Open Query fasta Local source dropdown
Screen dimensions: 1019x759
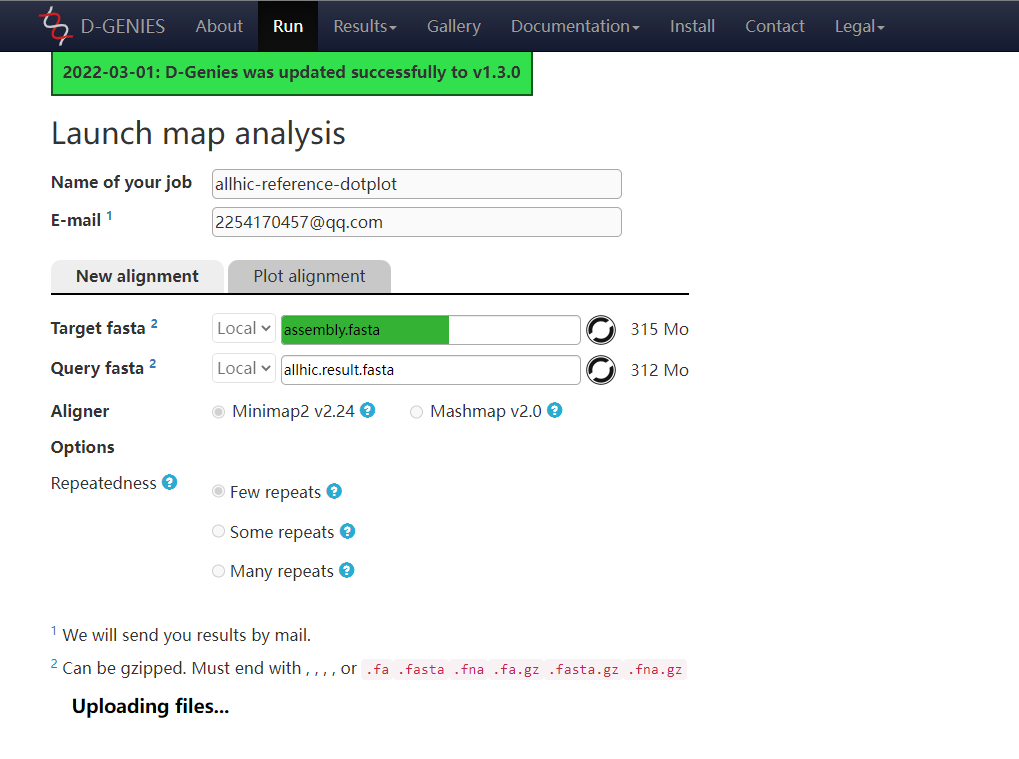click(x=243, y=369)
